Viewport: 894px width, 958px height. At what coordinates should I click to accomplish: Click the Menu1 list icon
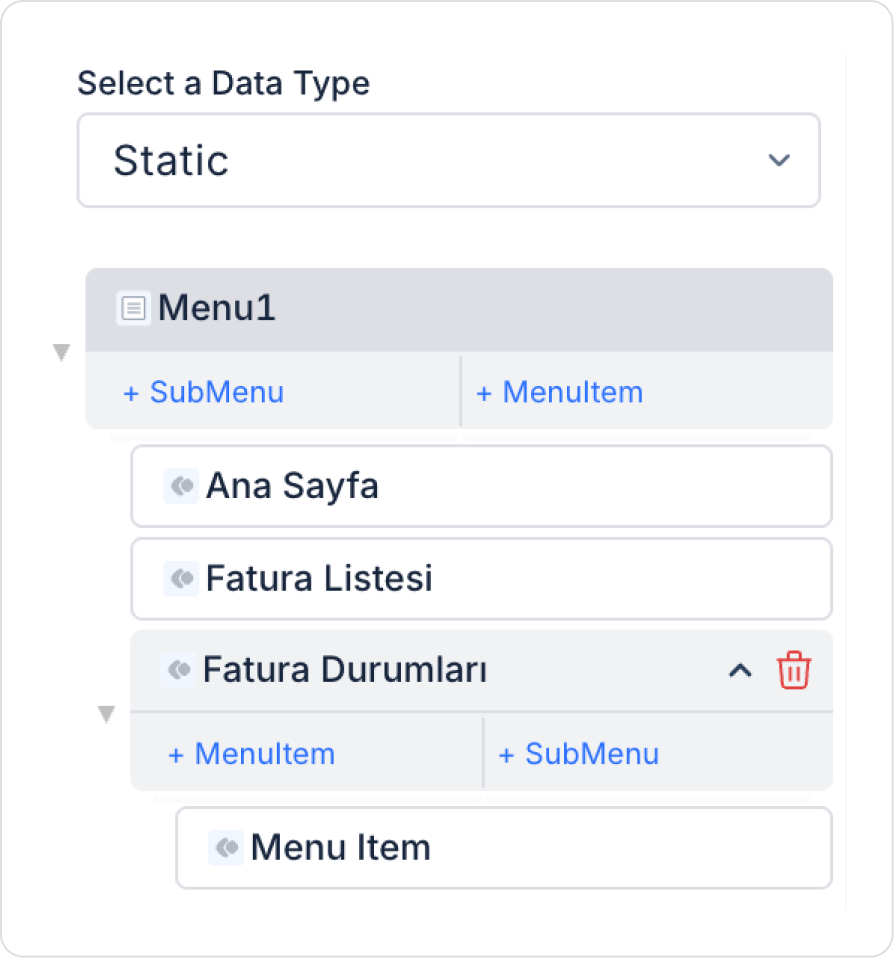[133, 308]
